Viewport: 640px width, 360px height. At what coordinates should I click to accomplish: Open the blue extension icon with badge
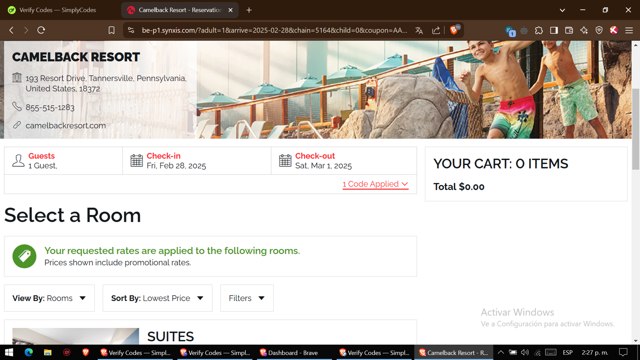pos(510,31)
